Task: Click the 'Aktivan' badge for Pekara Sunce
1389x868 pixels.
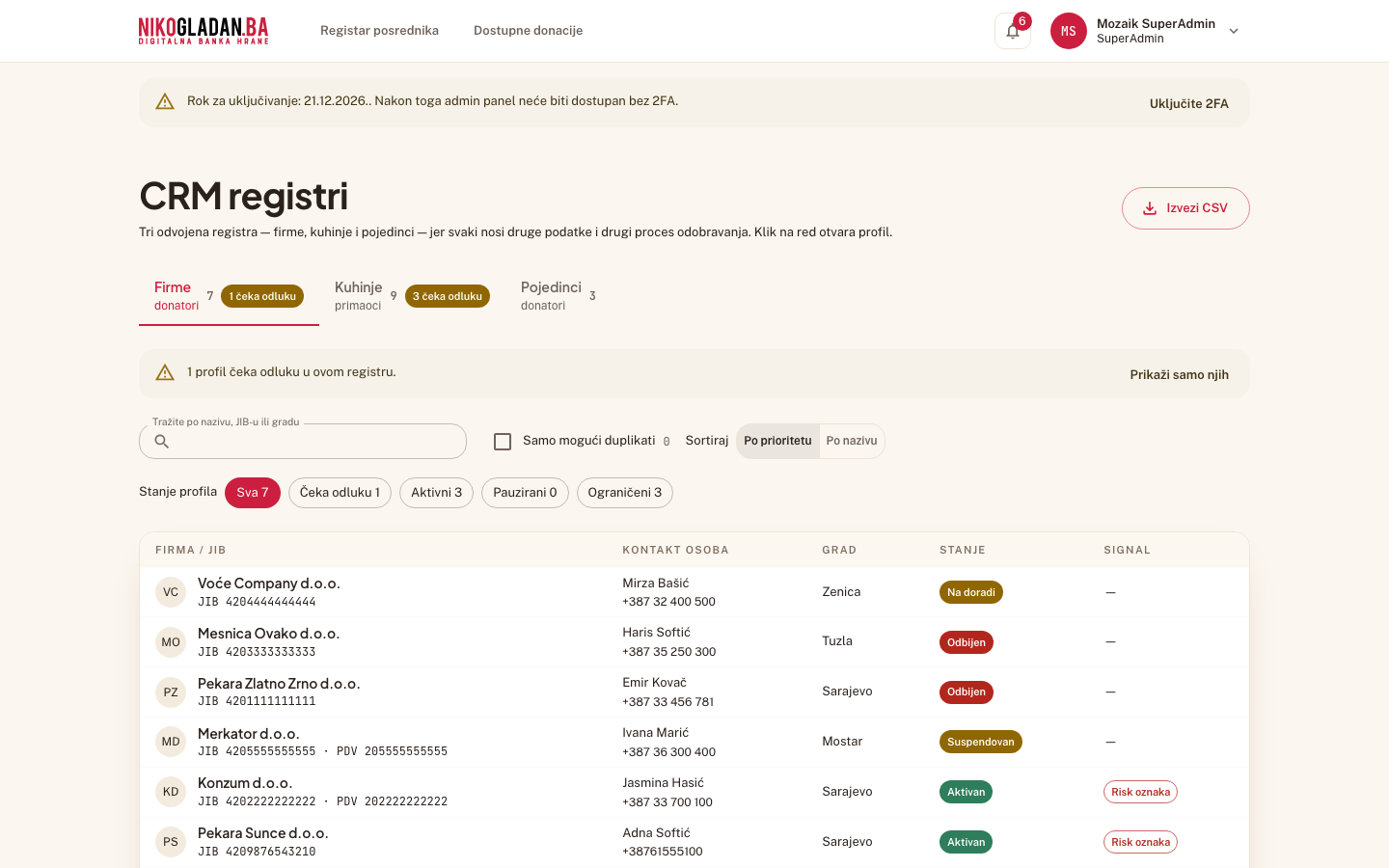Action: 966,842
